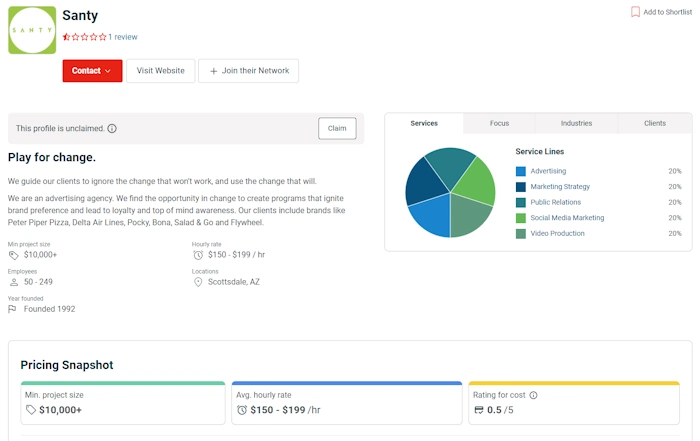The height and width of the screenshot is (441, 700).
Task: Click the Marketing Strategy legend swatch
Action: [521, 187]
